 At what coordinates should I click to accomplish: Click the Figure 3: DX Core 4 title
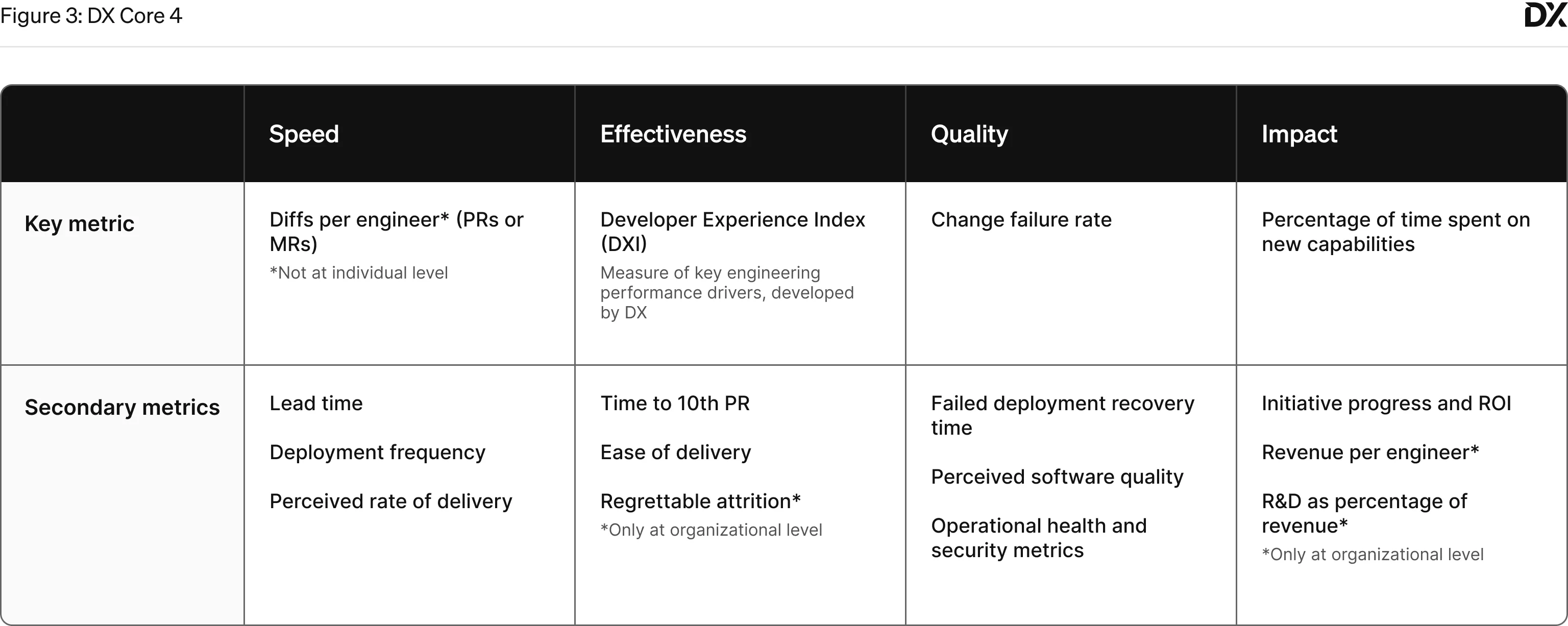91,16
